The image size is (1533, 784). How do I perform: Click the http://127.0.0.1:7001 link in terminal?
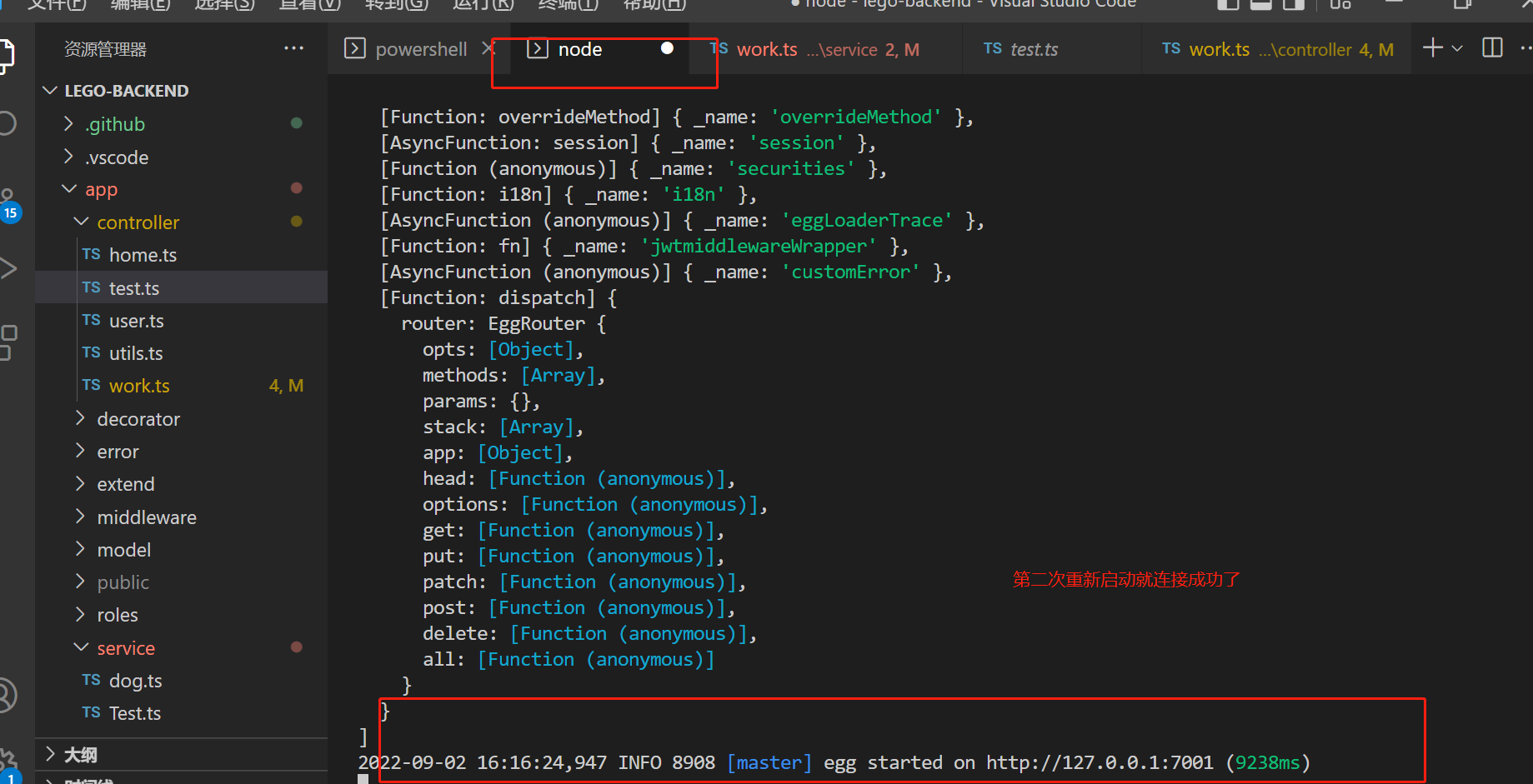[x=1100, y=762]
